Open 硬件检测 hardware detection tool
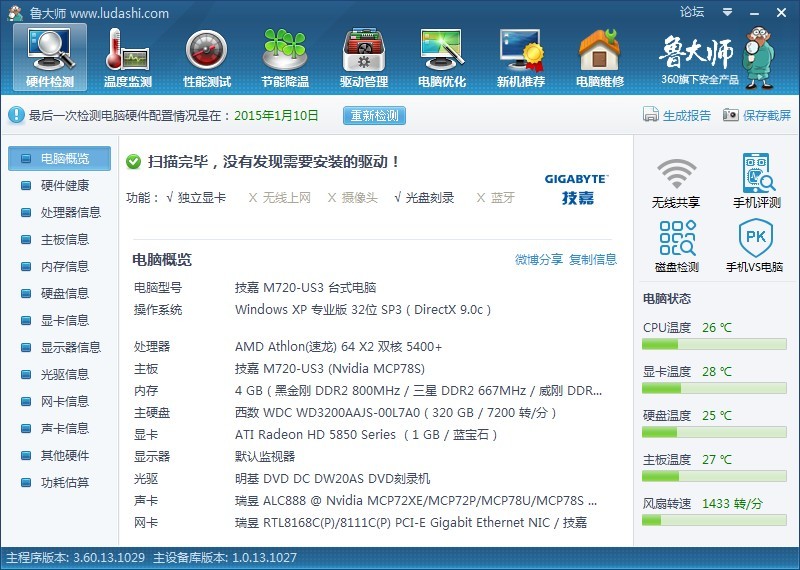The height and width of the screenshot is (570, 800). 50,57
